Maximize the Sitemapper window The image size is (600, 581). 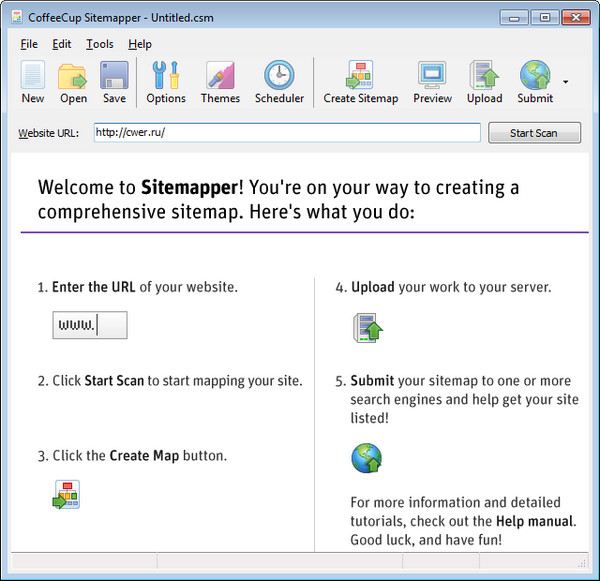pos(545,18)
